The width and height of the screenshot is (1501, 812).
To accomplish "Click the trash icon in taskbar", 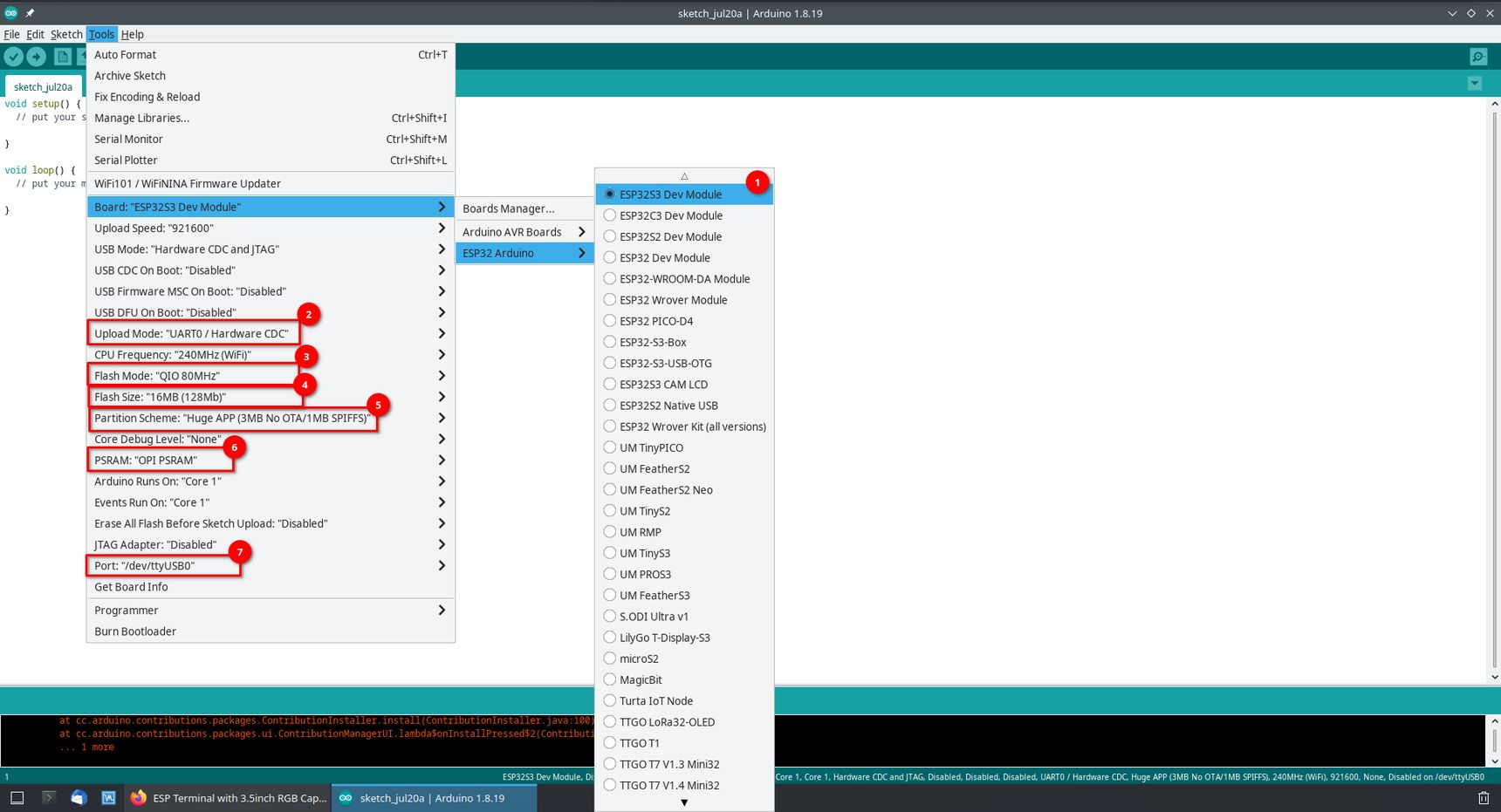I will tap(1484, 798).
